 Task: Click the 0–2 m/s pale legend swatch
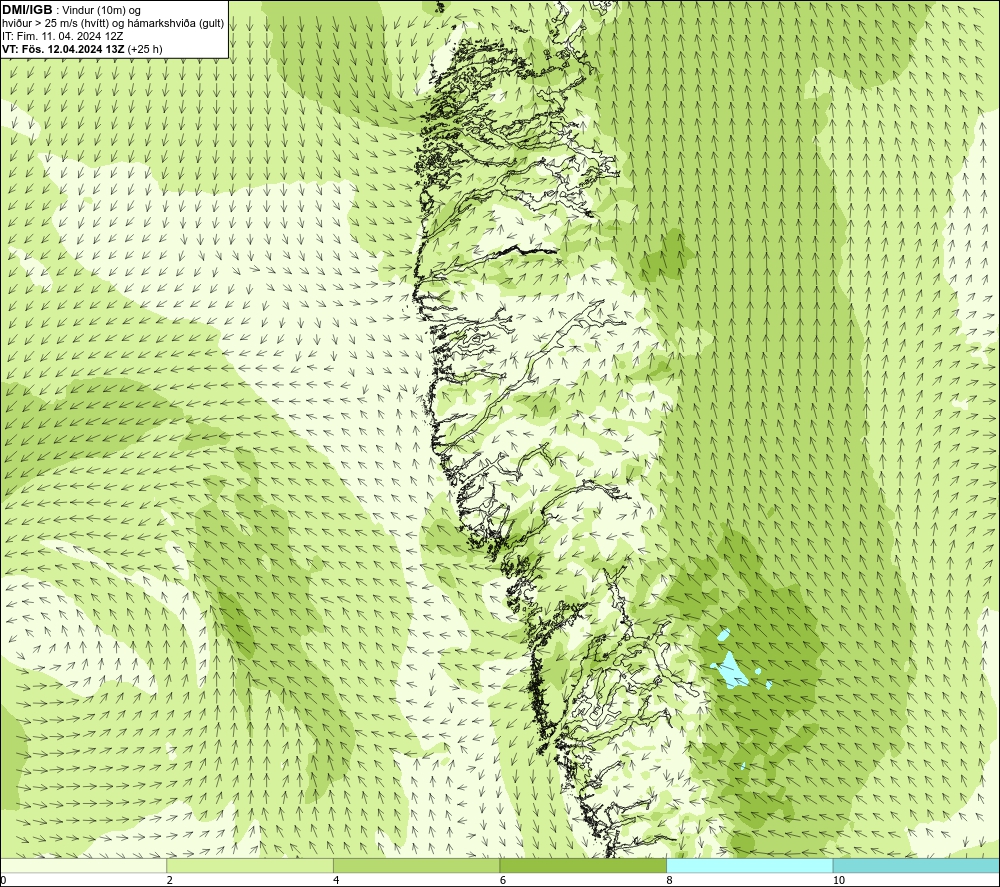click(x=84, y=866)
